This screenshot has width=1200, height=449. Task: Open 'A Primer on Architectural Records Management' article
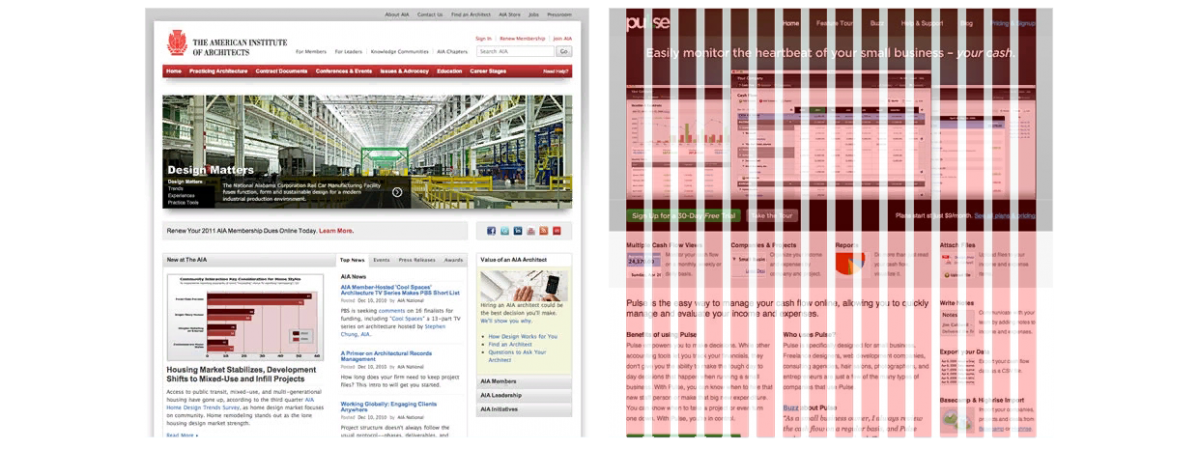(x=386, y=356)
